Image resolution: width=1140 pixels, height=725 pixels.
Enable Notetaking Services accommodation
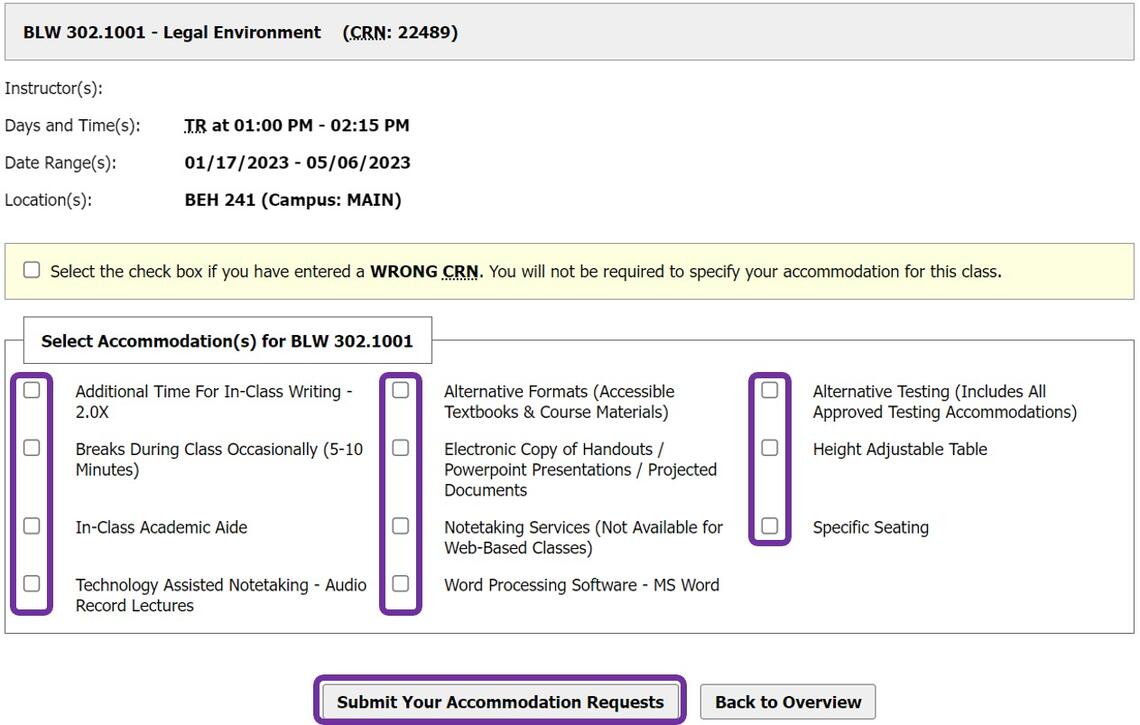tap(400, 525)
